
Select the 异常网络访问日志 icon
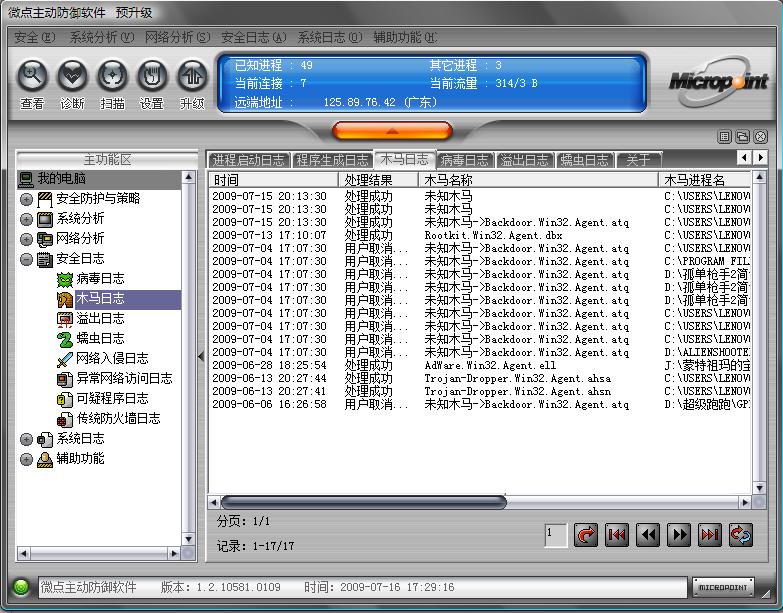[x=65, y=379]
